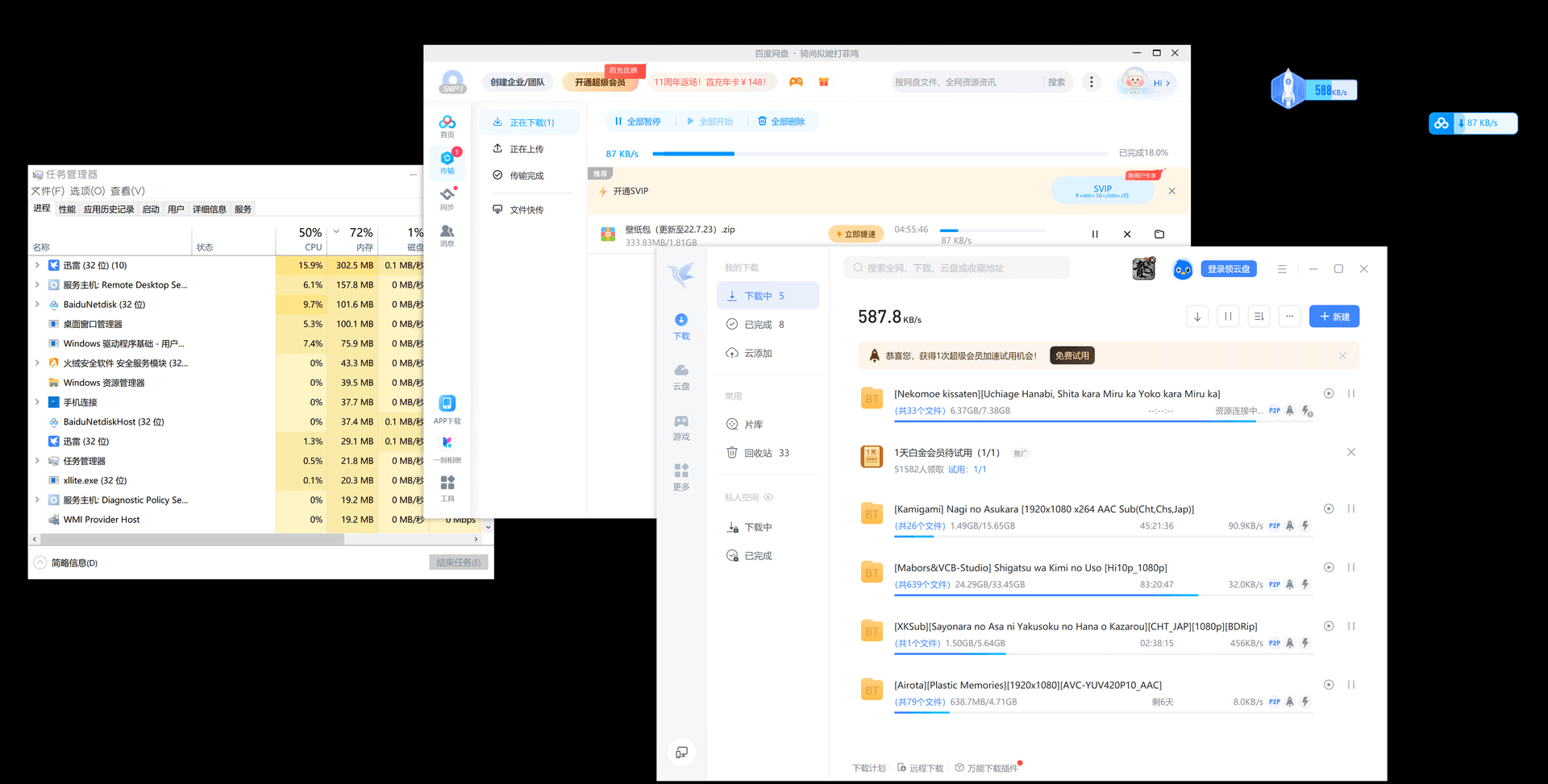Pause the 壁纸包 zip download
This screenshot has width=1548, height=784.
tap(1095, 234)
